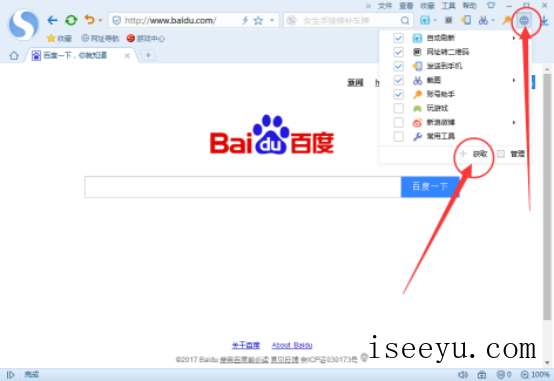Go back with the blue arrow
This screenshot has width=554, height=381.
tap(52, 20)
